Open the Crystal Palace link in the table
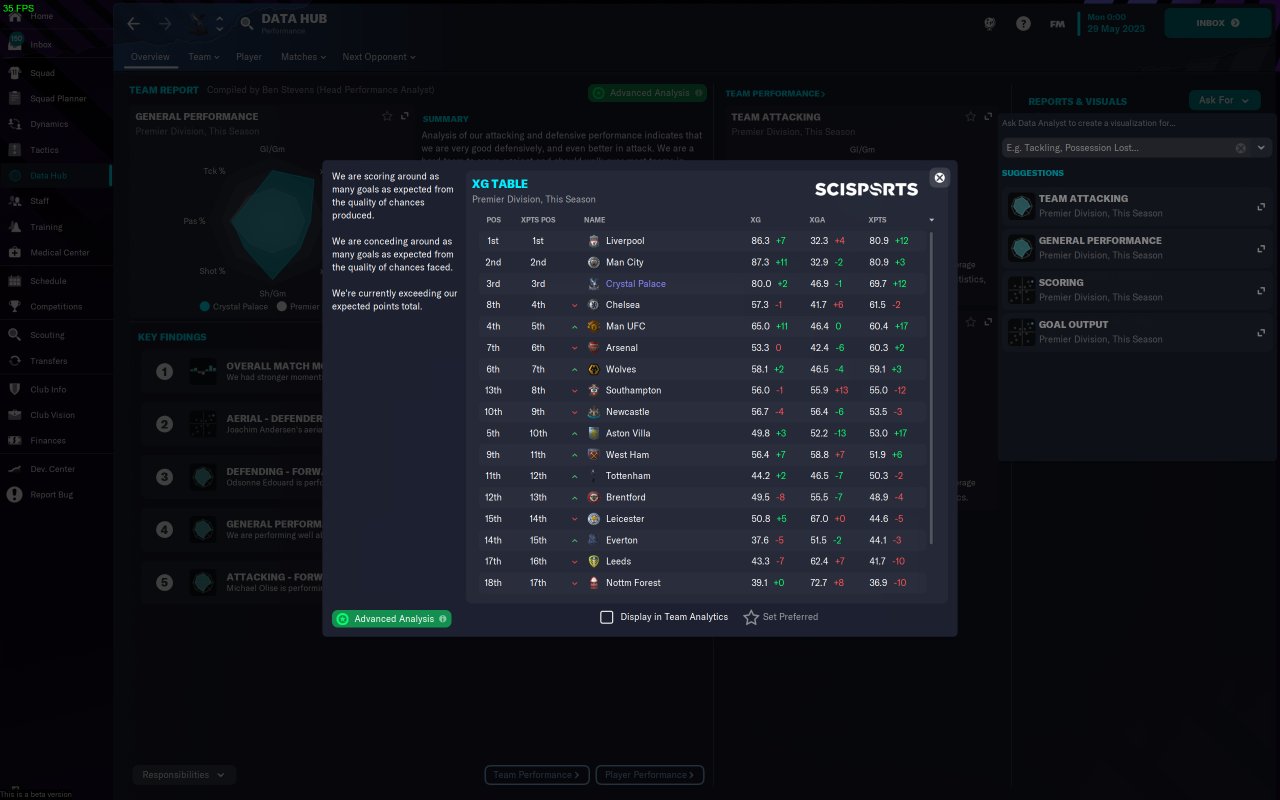The width and height of the screenshot is (1280, 800). coord(636,284)
